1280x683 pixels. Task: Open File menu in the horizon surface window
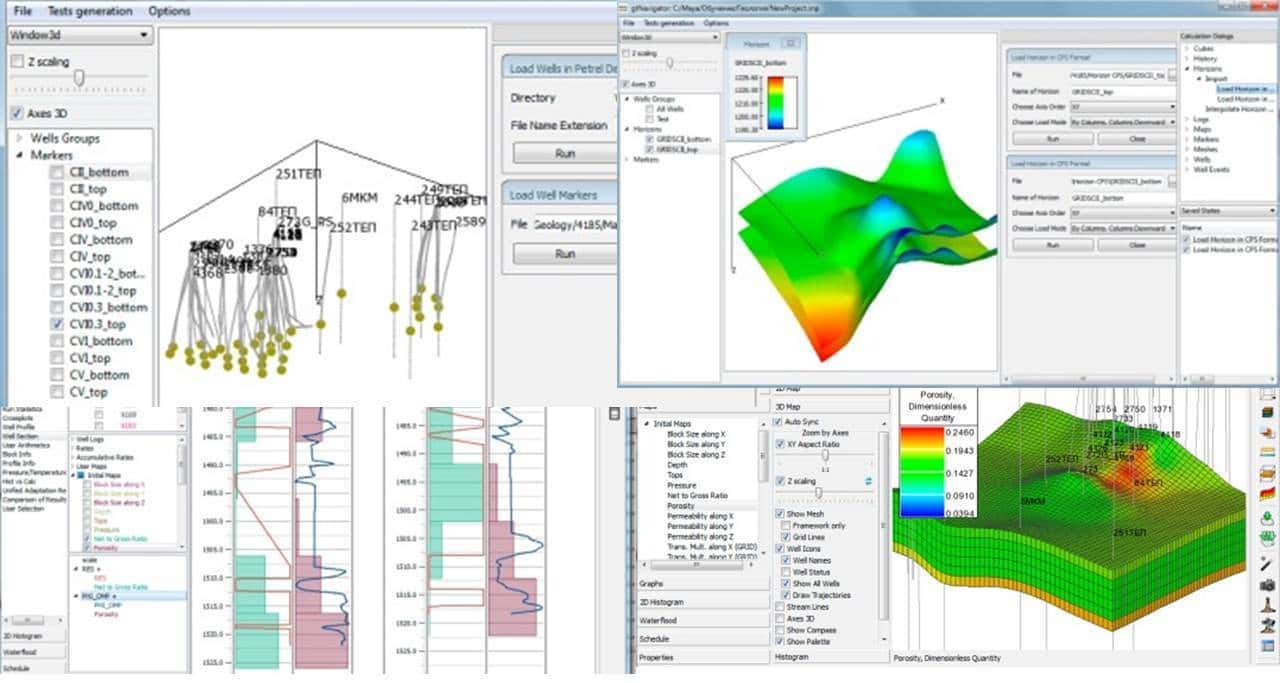click(629, 23)
